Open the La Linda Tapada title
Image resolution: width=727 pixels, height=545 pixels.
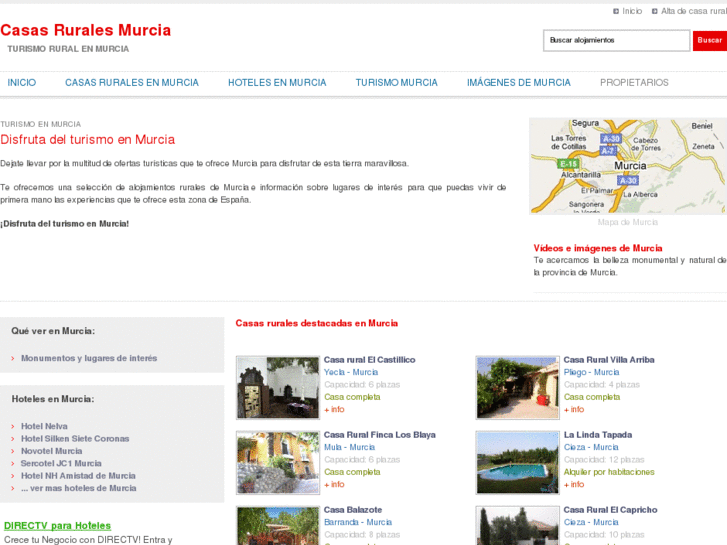(x=598, y=435)
